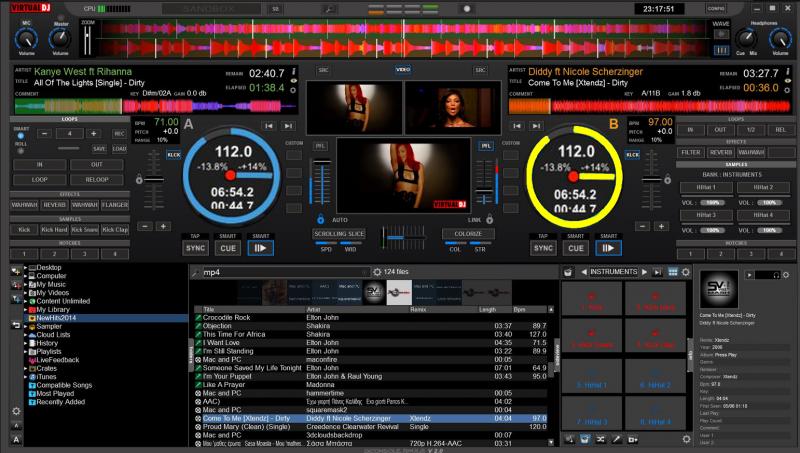The height and width of the screenshot is (453, 800).
Task: Expand the Content Unlimited node
Action: (26, 301)
